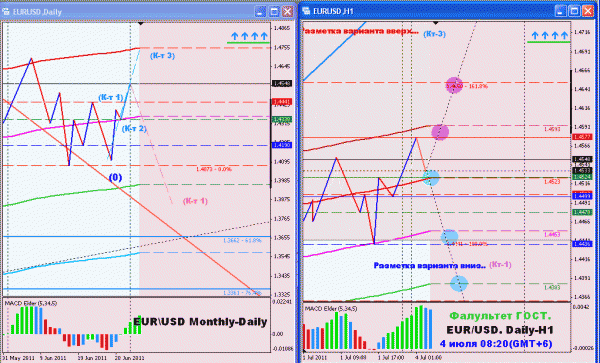Screen dimensions: 600x363
Task: Select the (К-т 3) label in Daily chart
Action: (162, 56)
